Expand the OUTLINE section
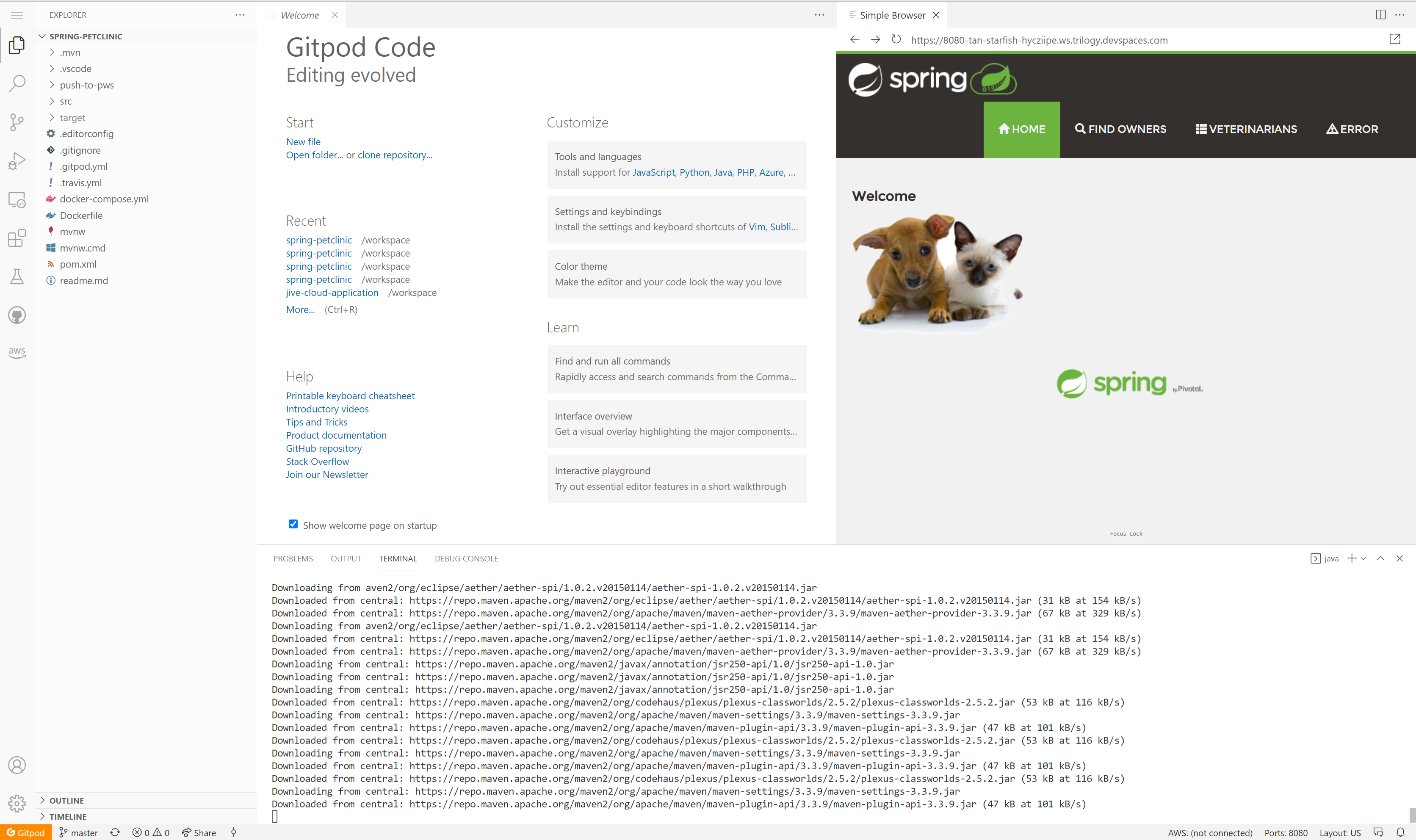Image resolution: width=1416 pixels, height=840 pixels. pyautogui.click(x=66, y=800)
